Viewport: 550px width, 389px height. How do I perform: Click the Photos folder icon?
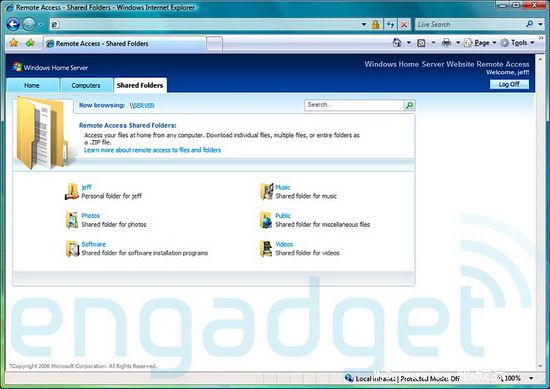click(72, 220)
